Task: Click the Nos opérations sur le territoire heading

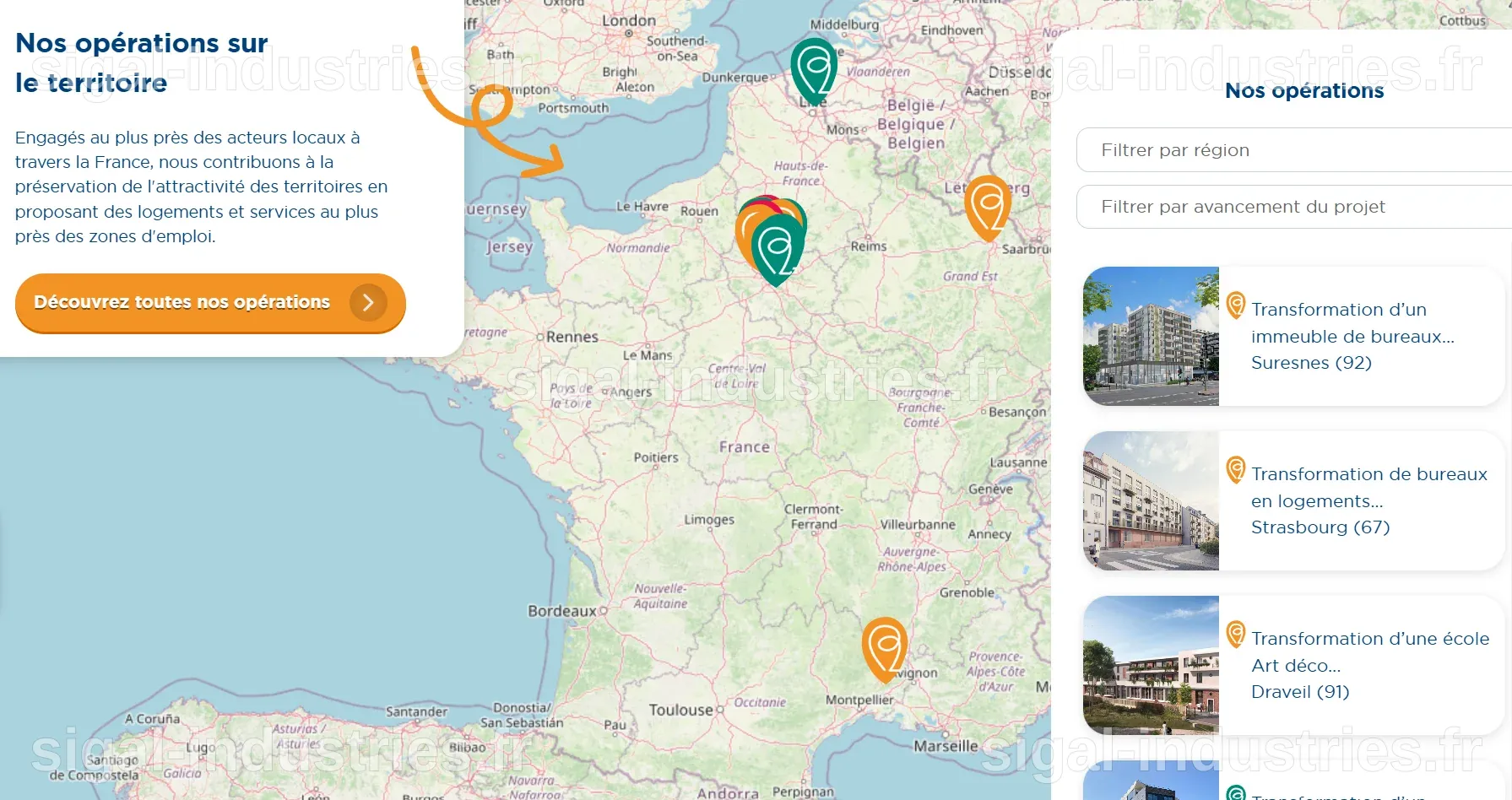Action: [142, 62]
